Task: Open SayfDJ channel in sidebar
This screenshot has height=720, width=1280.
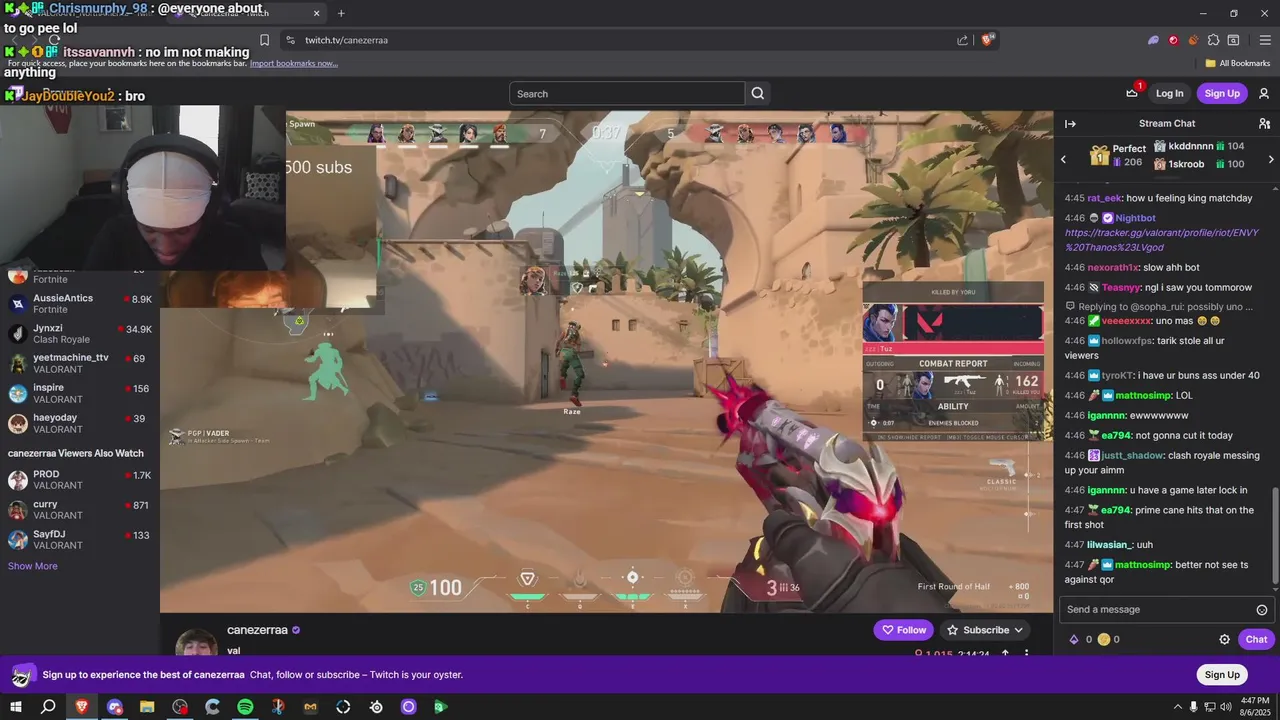Action: point(80,540)
